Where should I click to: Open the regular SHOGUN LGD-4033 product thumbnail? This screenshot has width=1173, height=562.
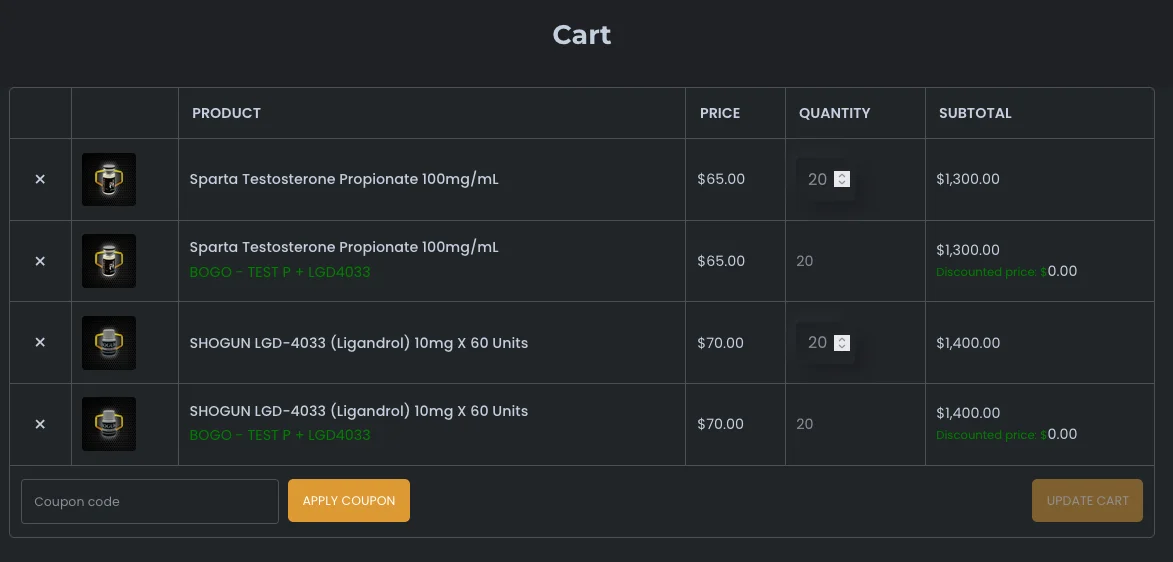point(109,343)
